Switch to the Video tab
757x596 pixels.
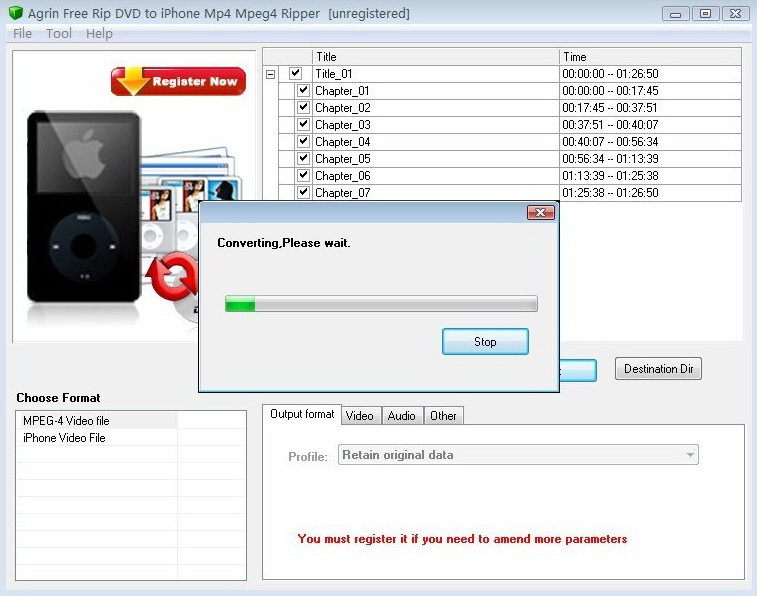(x=360, y=416)
